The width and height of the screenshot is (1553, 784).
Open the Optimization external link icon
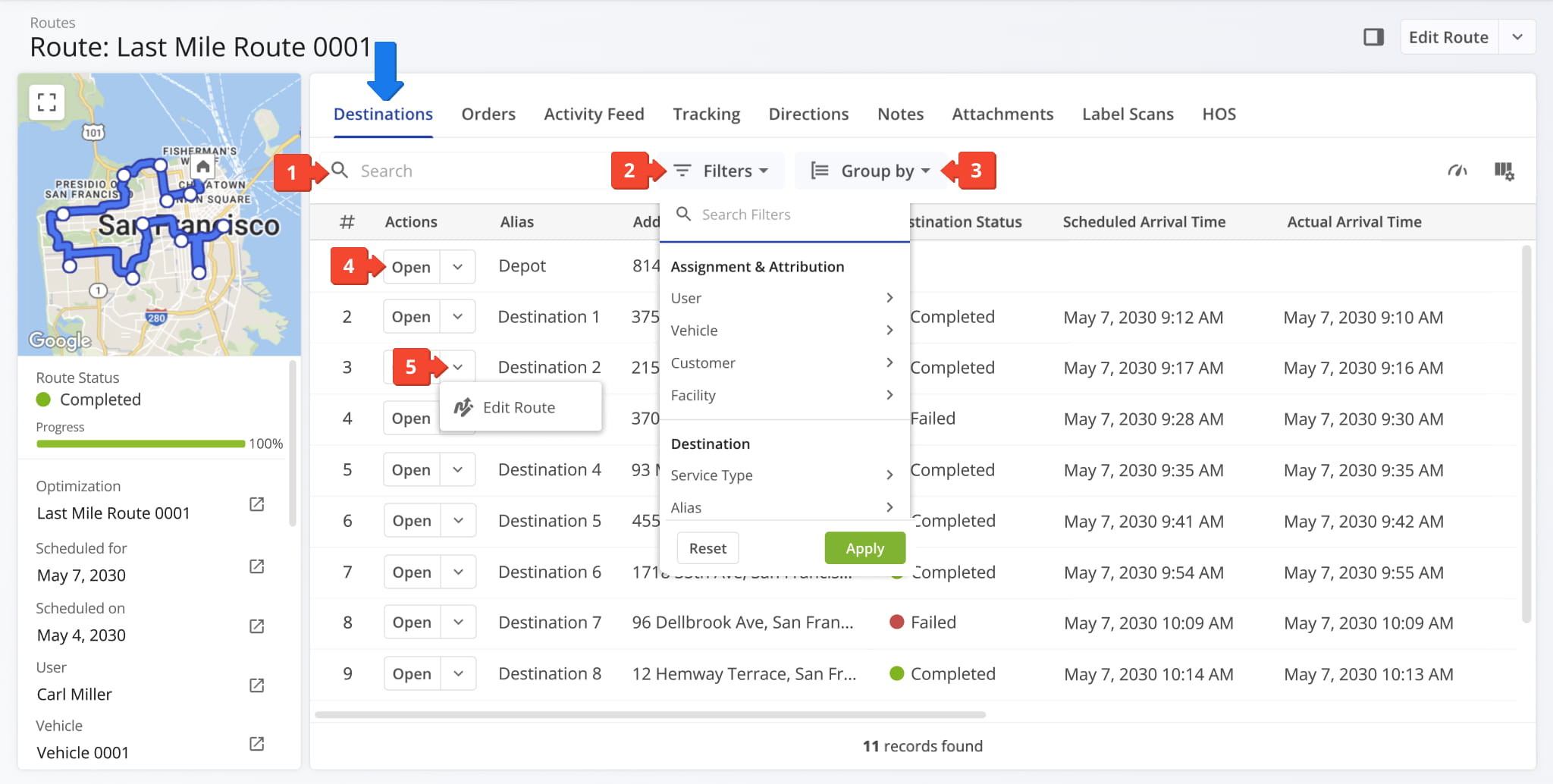click(x=257, y=505)
